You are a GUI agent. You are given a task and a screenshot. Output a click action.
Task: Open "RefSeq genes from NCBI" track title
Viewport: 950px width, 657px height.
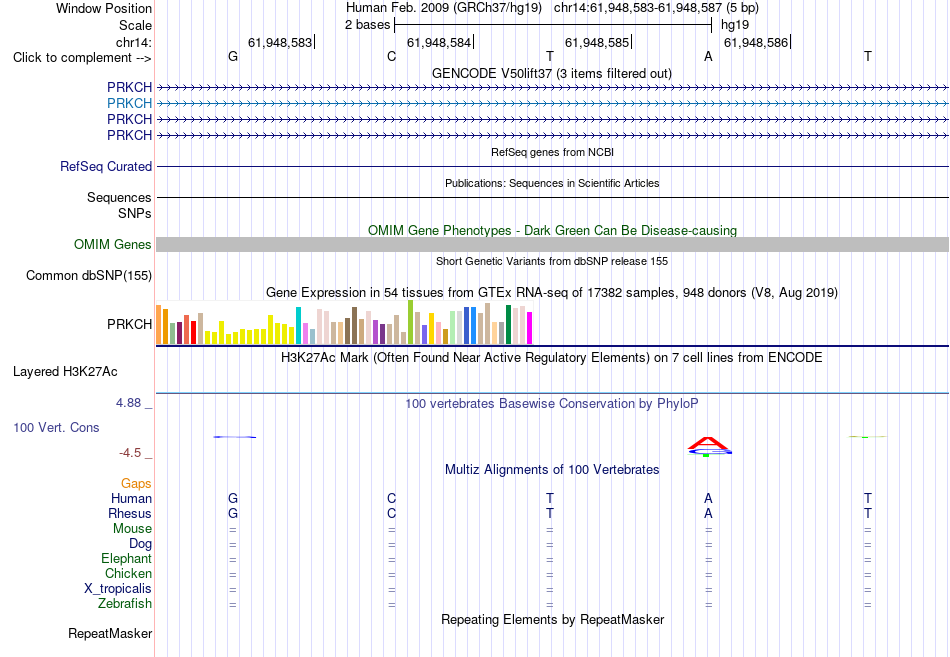(553, 152)
